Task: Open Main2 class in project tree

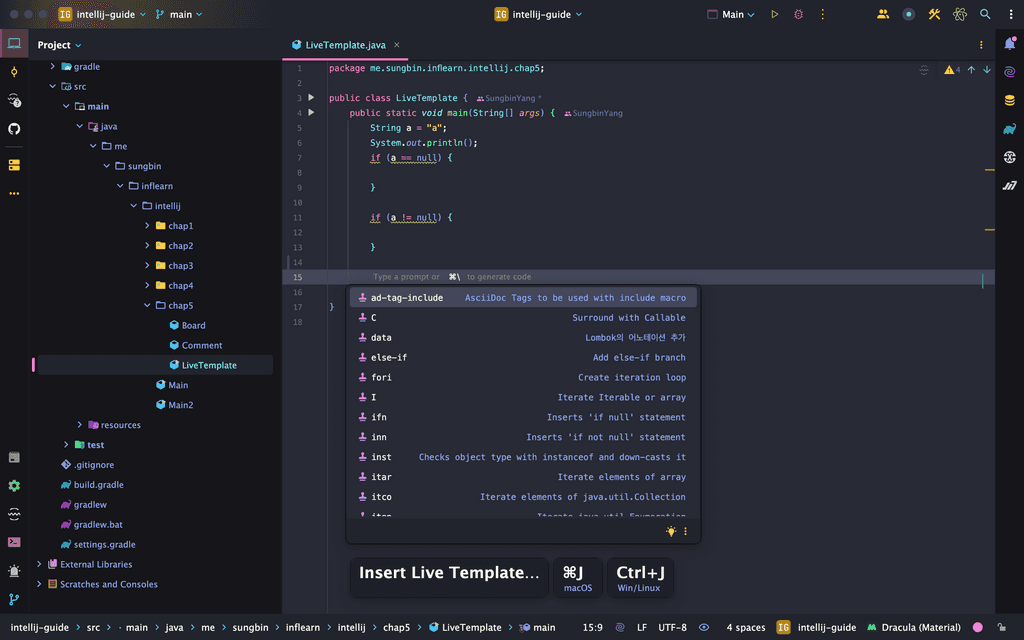Action: pos(174,405)
